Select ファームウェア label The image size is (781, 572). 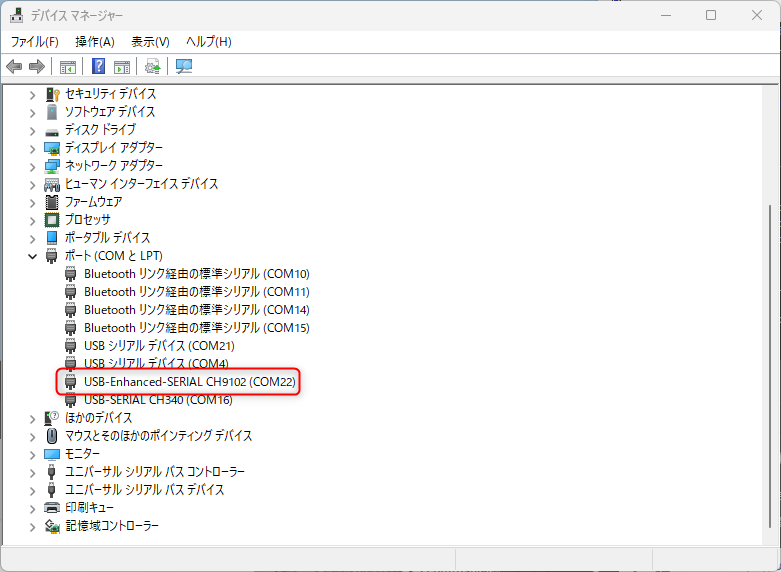coord(94,202)
